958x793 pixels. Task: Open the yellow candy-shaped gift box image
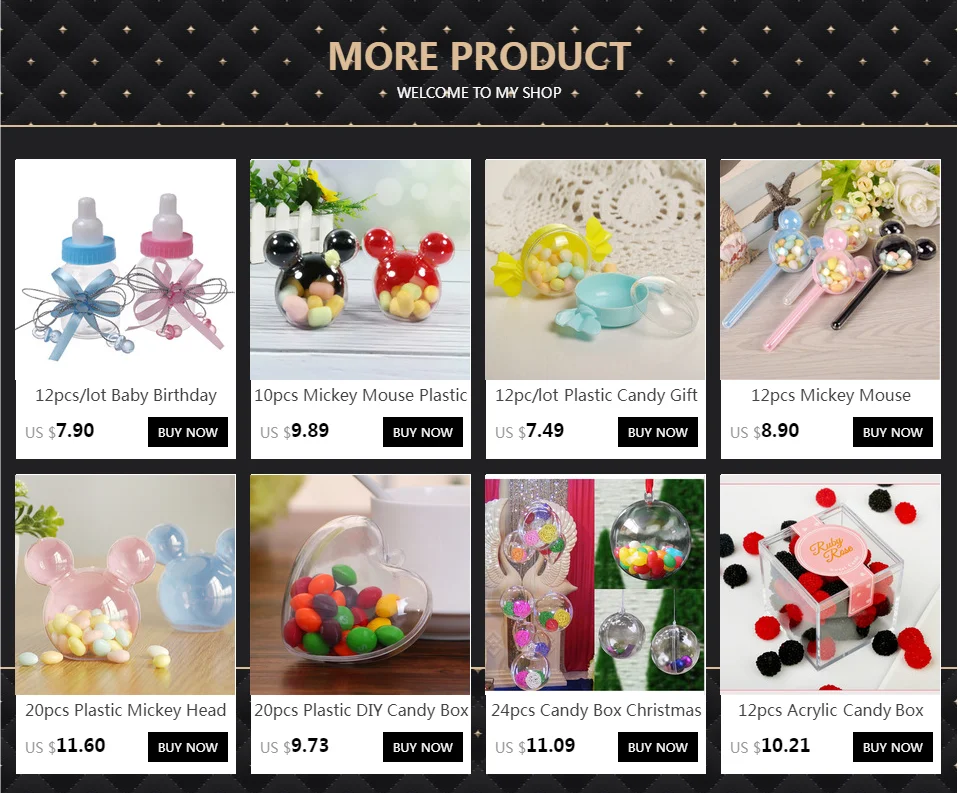pos(596,269)
